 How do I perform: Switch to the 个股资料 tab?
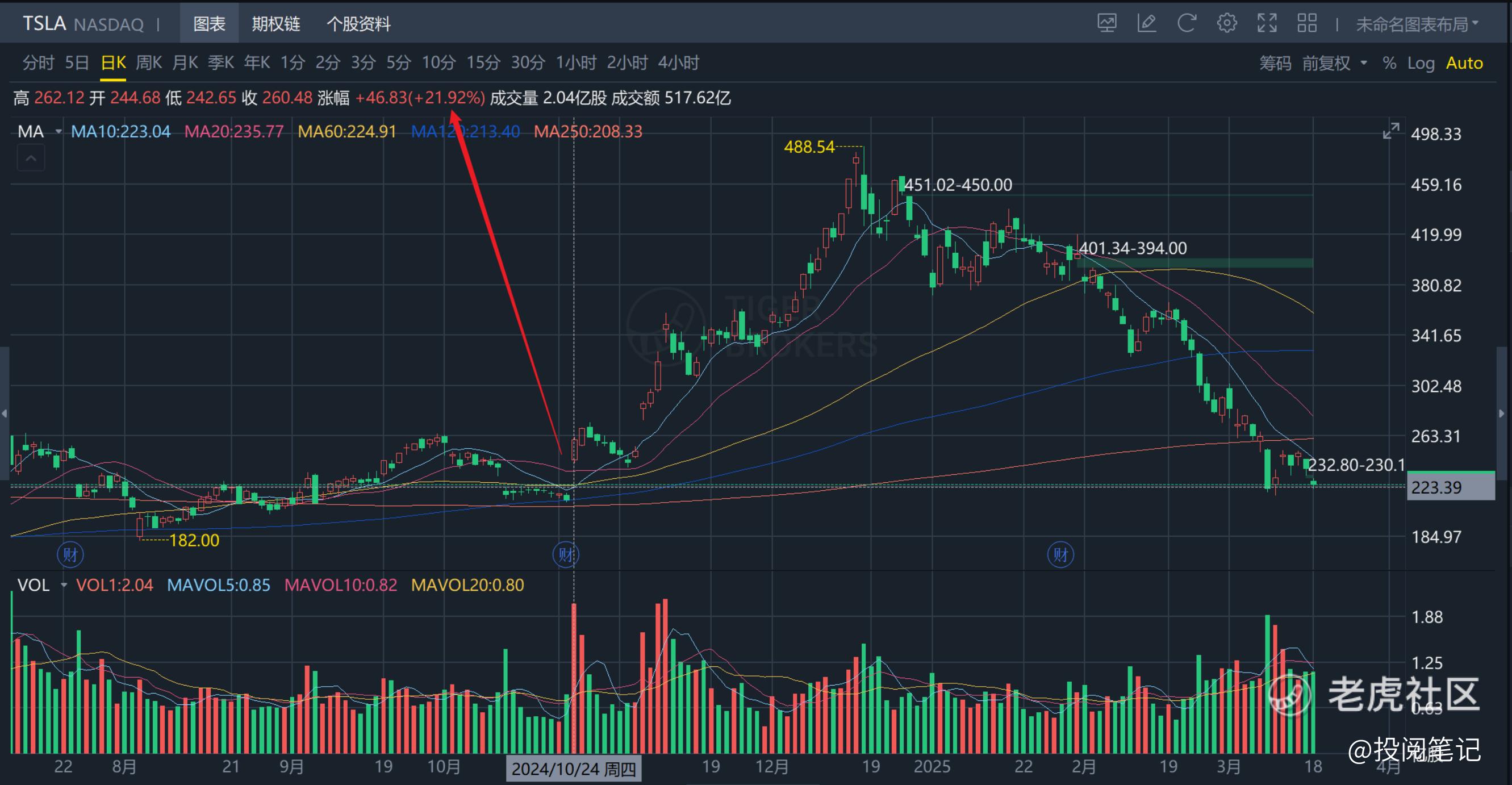(358, 24)
